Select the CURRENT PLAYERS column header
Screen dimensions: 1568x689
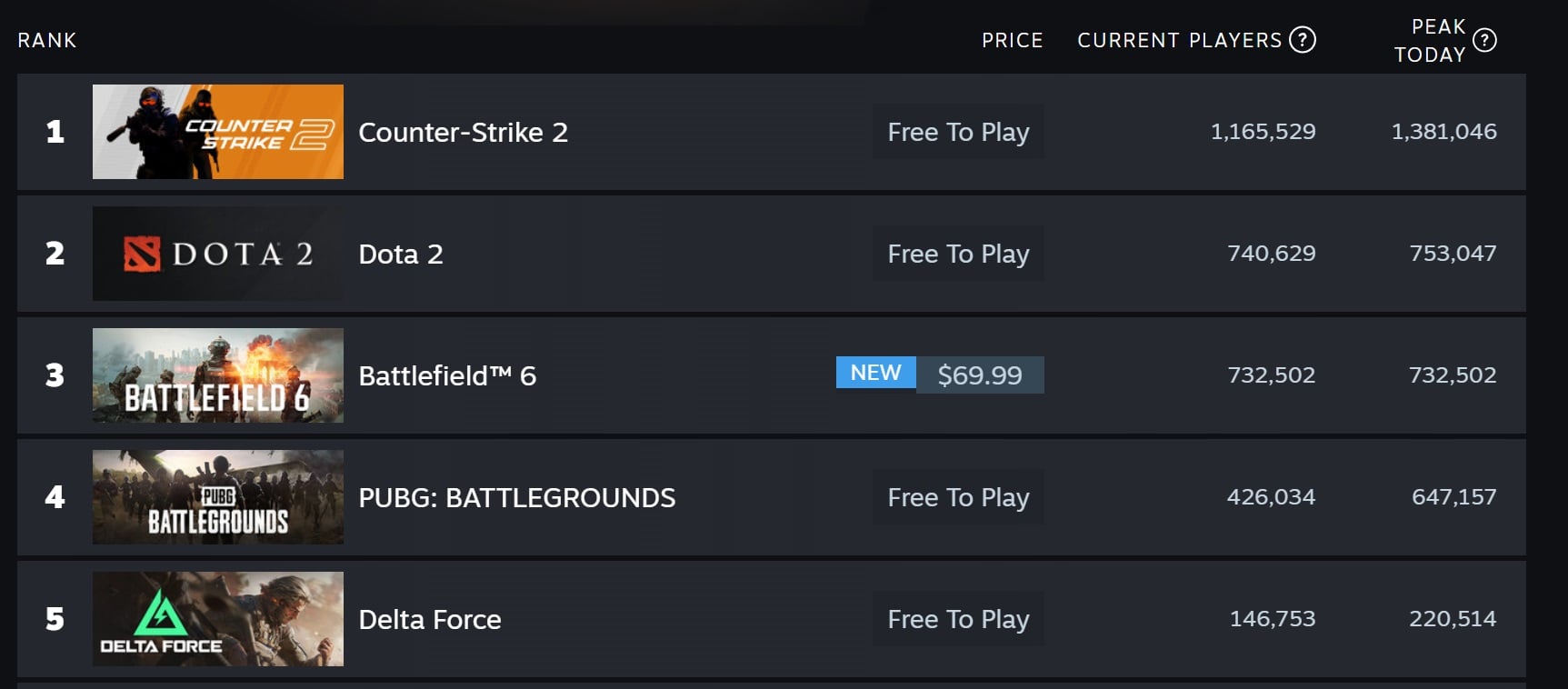pos(1178,40)
